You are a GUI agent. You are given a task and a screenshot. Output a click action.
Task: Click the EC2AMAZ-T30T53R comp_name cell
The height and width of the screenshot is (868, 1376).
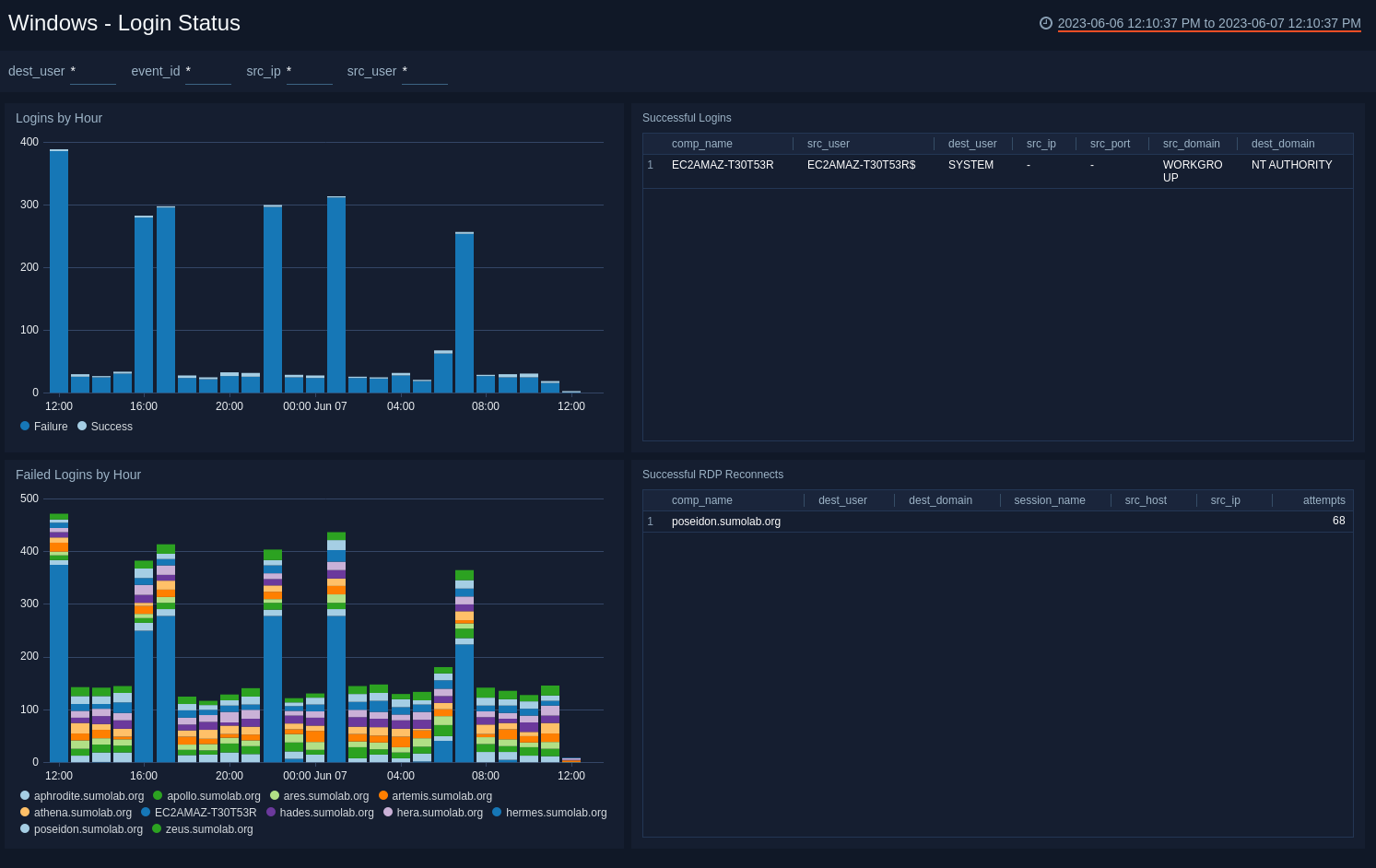723,165
